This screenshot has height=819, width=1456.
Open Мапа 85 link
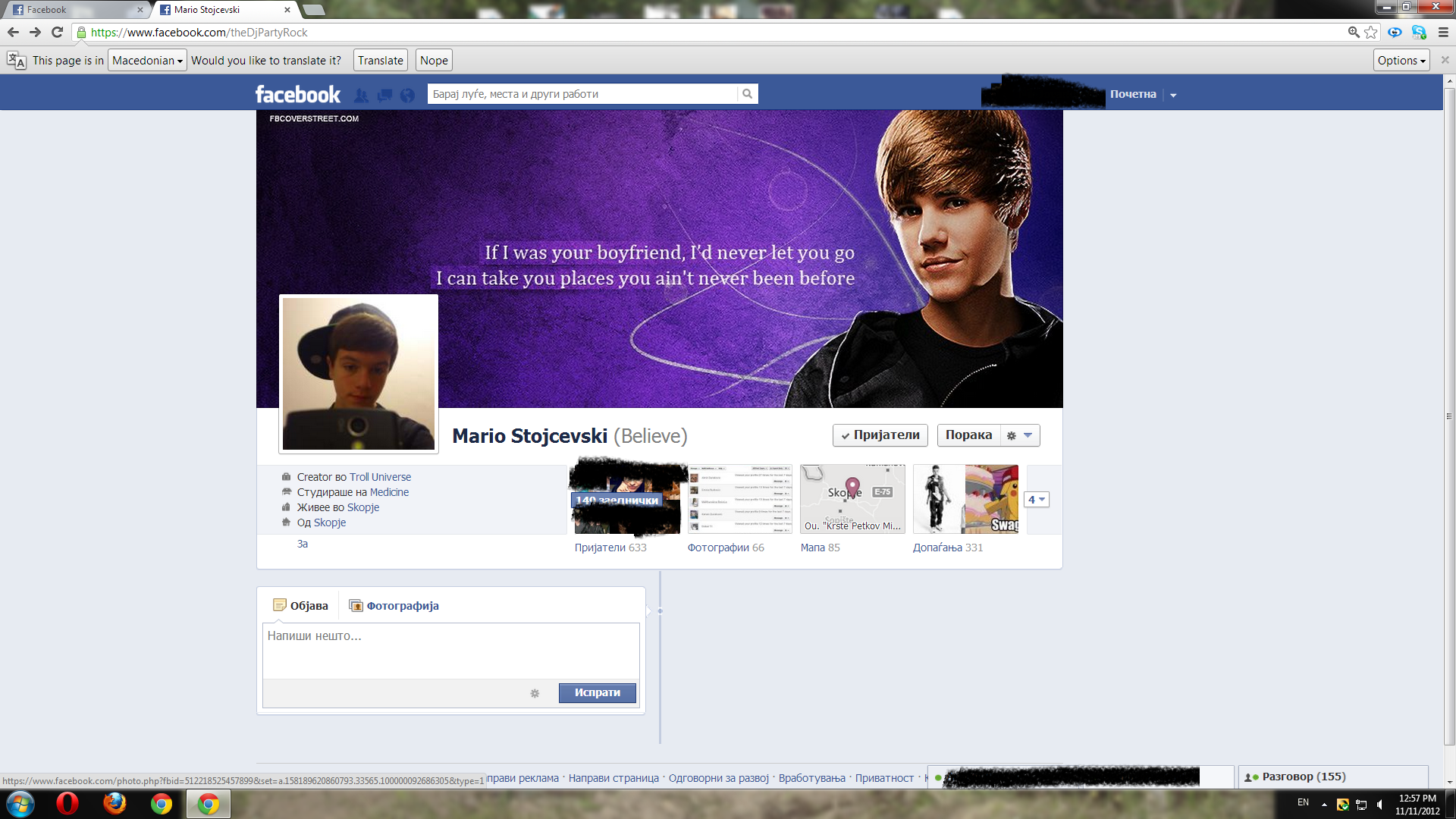pos(820,548)
